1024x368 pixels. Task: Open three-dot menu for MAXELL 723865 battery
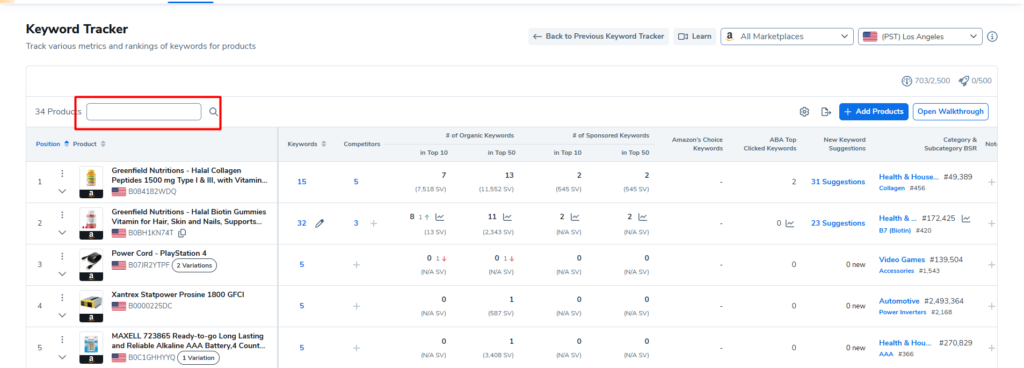tap(62, 339)
